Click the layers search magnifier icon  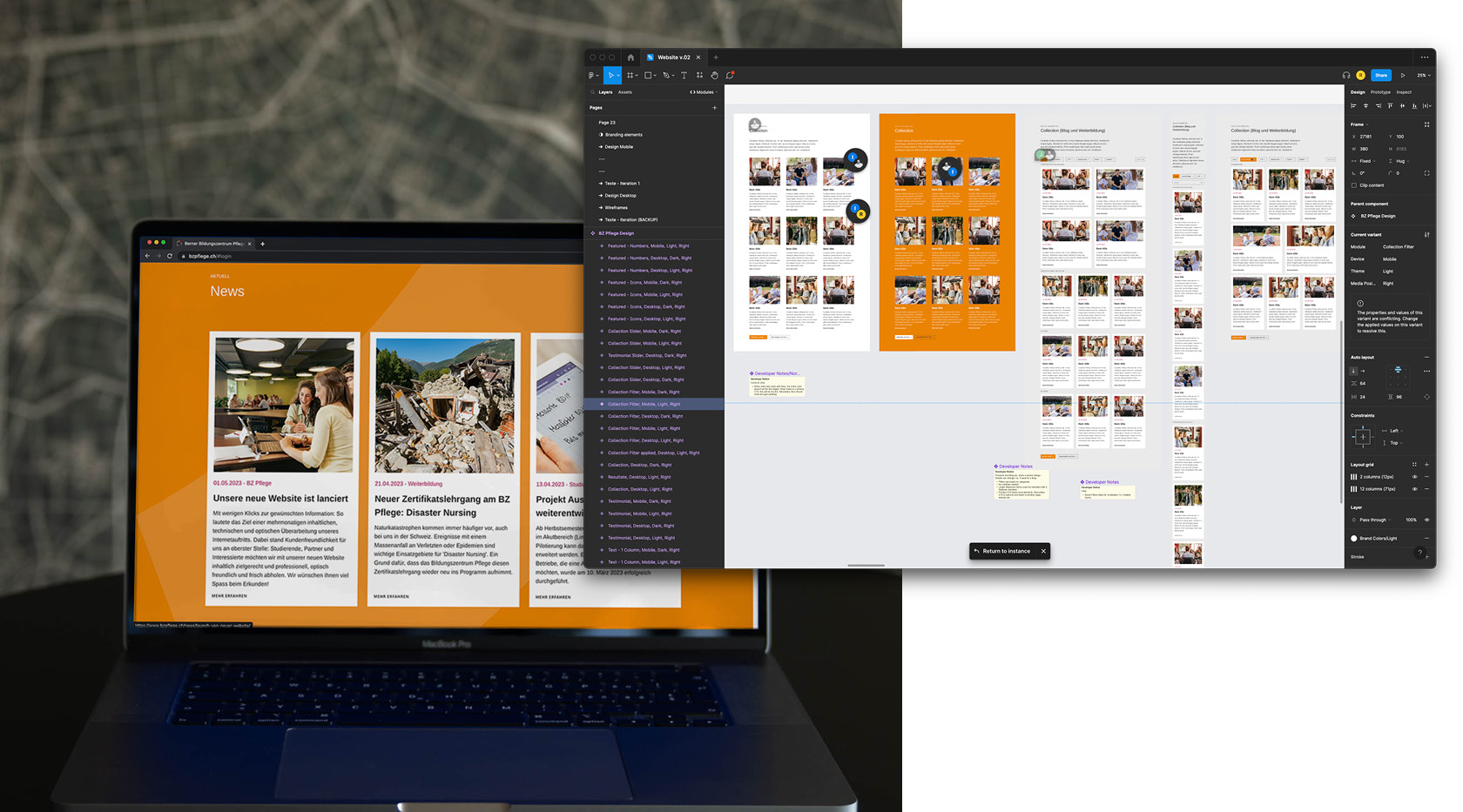click(592, 92)
